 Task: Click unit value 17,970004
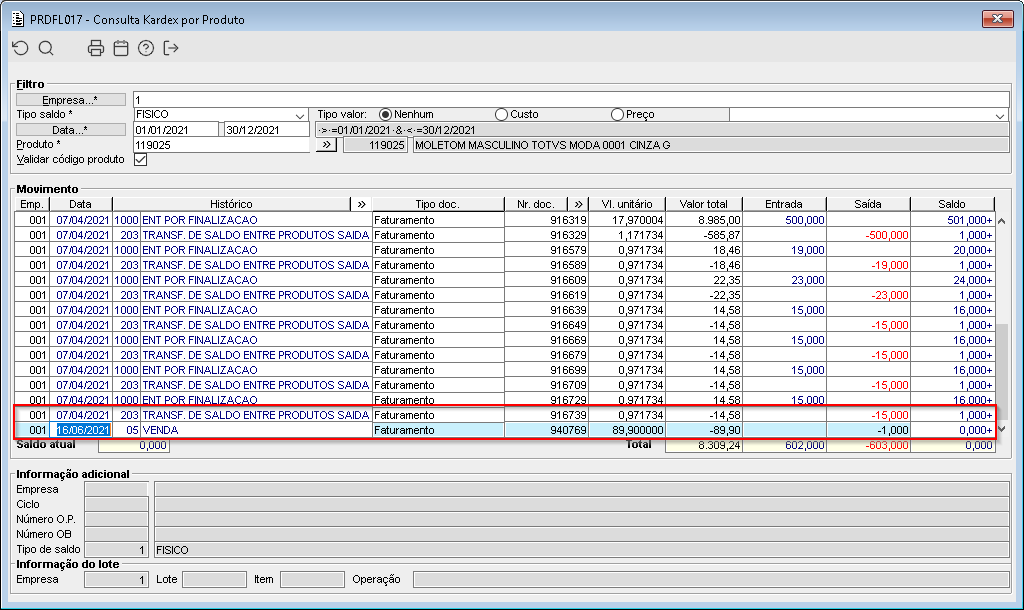point(637,220)
